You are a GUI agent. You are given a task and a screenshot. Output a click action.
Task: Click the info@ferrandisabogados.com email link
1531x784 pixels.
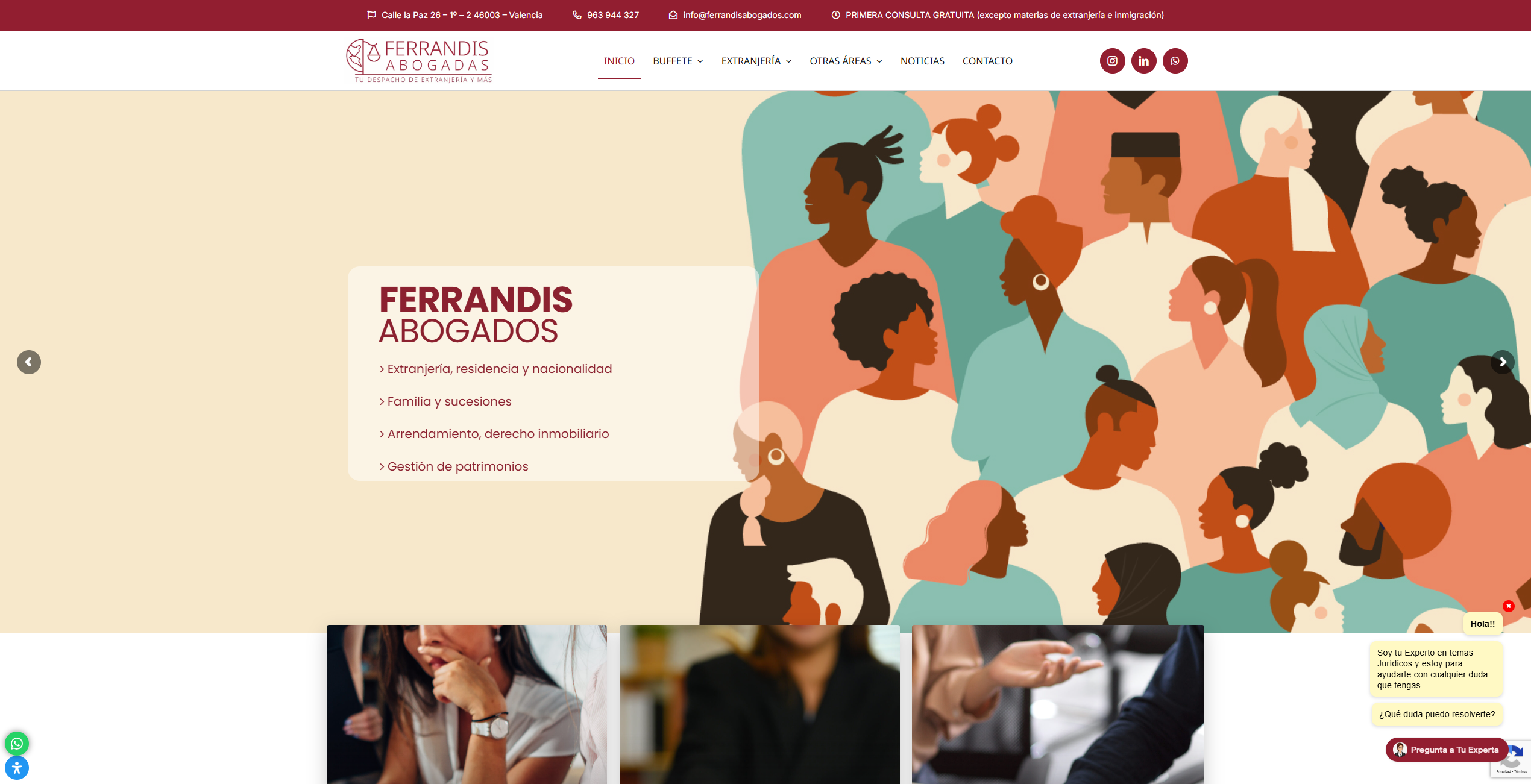point(742,15)
